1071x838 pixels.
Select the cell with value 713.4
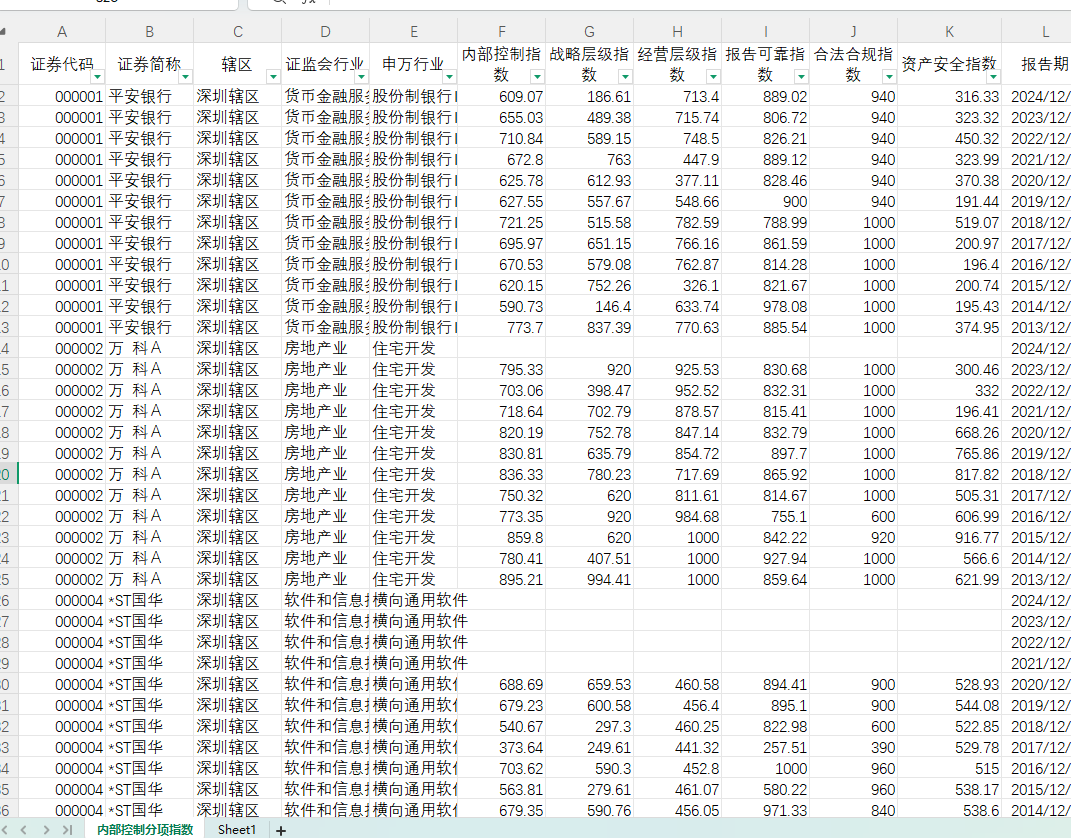point(678,96)
